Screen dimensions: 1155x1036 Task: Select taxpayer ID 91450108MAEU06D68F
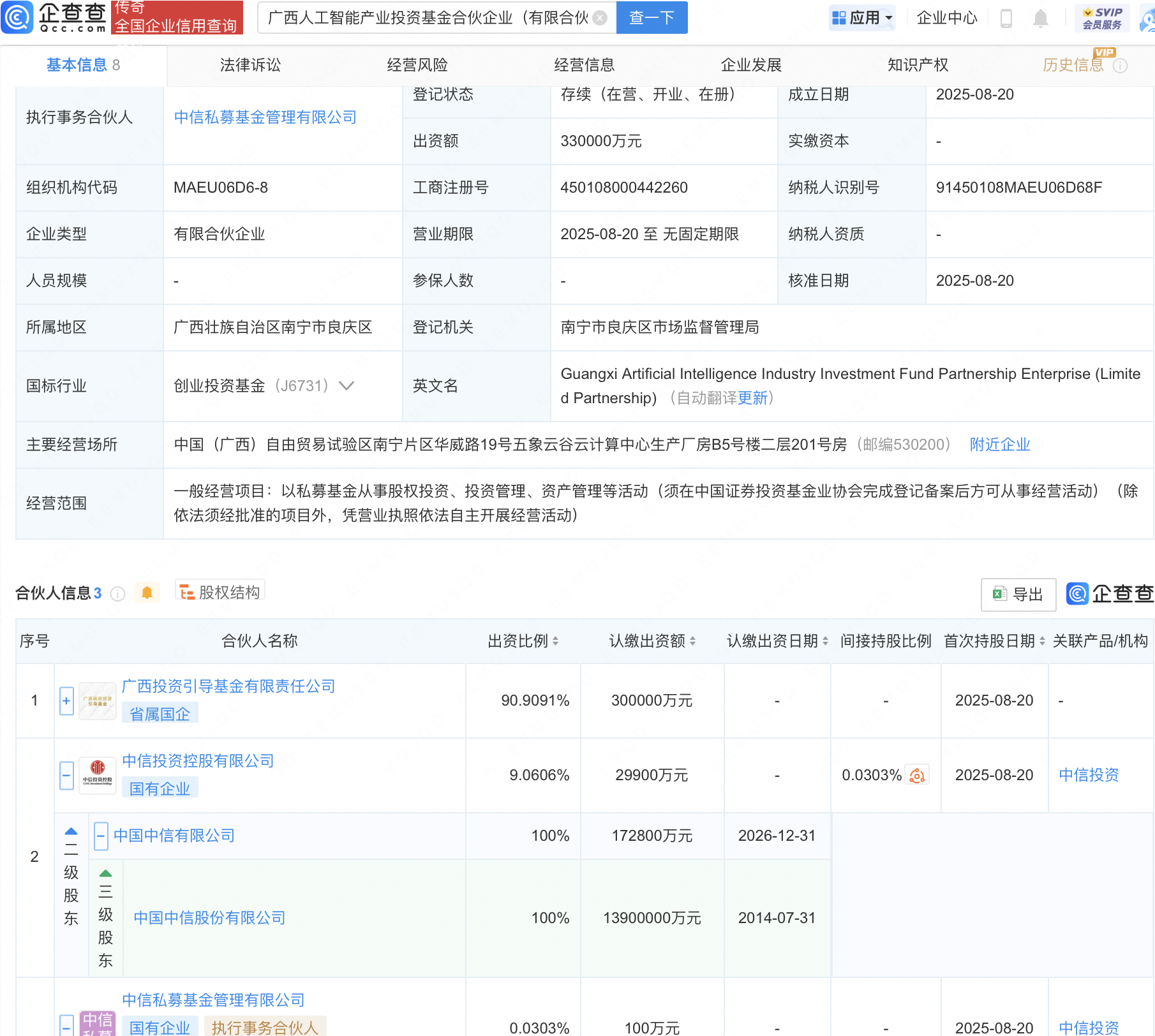(x=1018, y=188)
